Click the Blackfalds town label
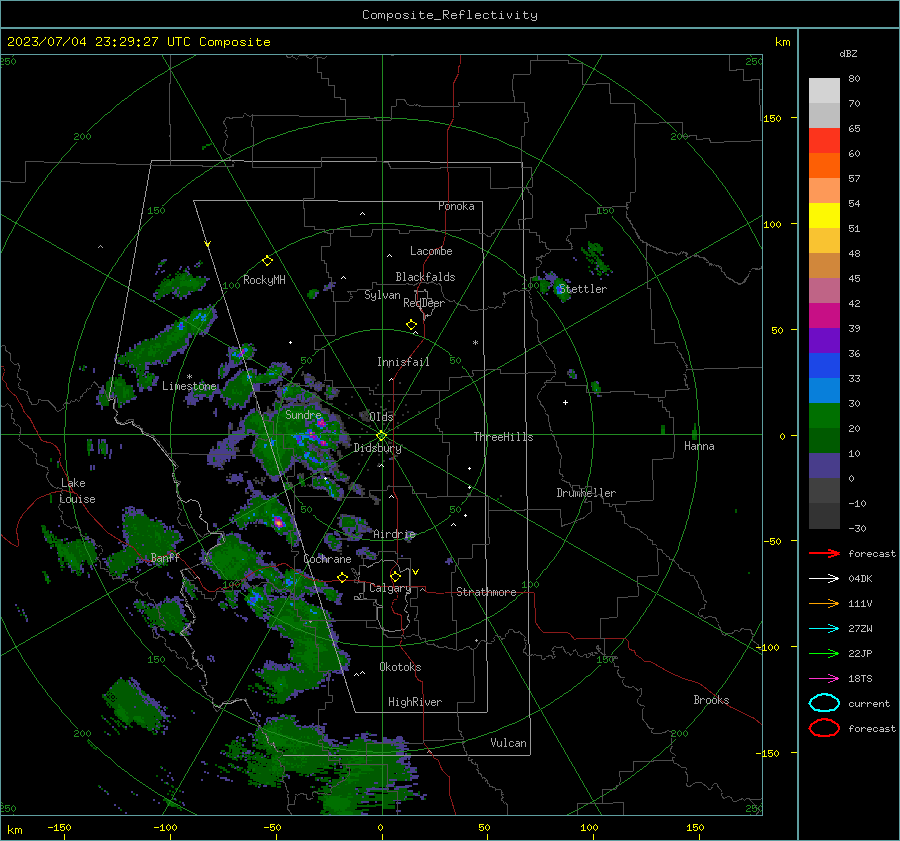The height and width of the screenshot is (841, 900). (x=425, y=277)
